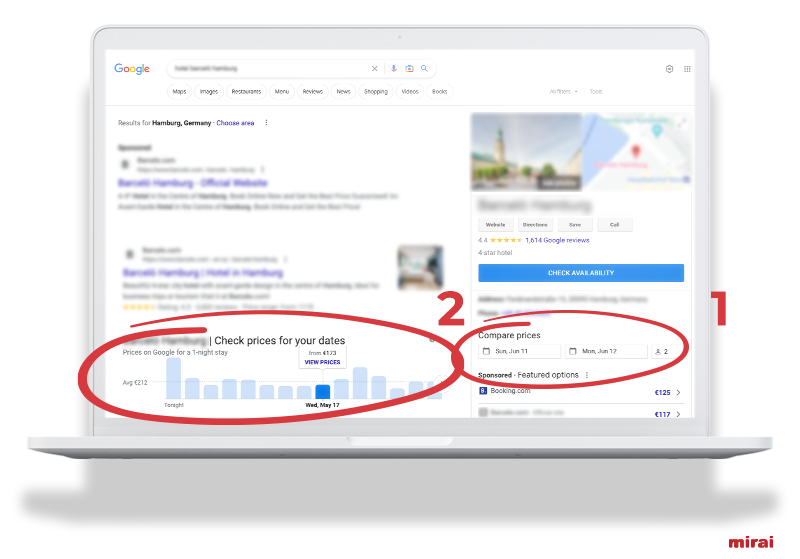This screenshot has width=800, height=559.
Task: Open calendar icon for Mon, Jun 12
Action: 573,351
